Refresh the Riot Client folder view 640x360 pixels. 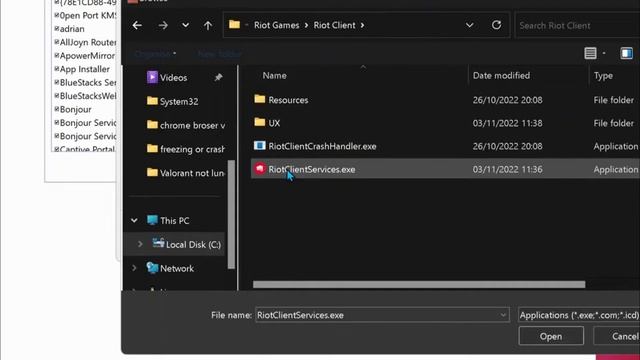496,25
